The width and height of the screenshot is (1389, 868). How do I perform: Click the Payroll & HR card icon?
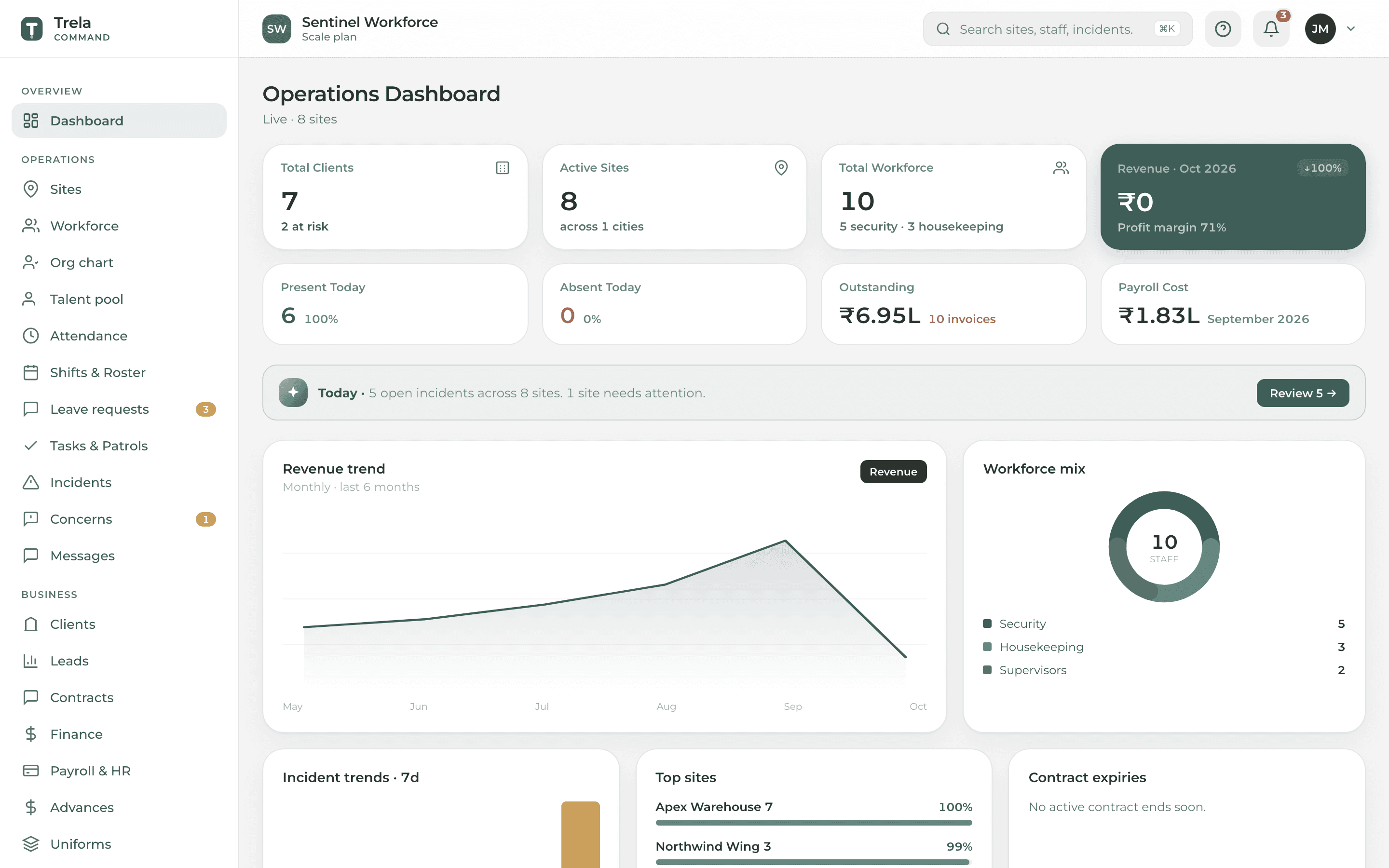click(31, 771)
